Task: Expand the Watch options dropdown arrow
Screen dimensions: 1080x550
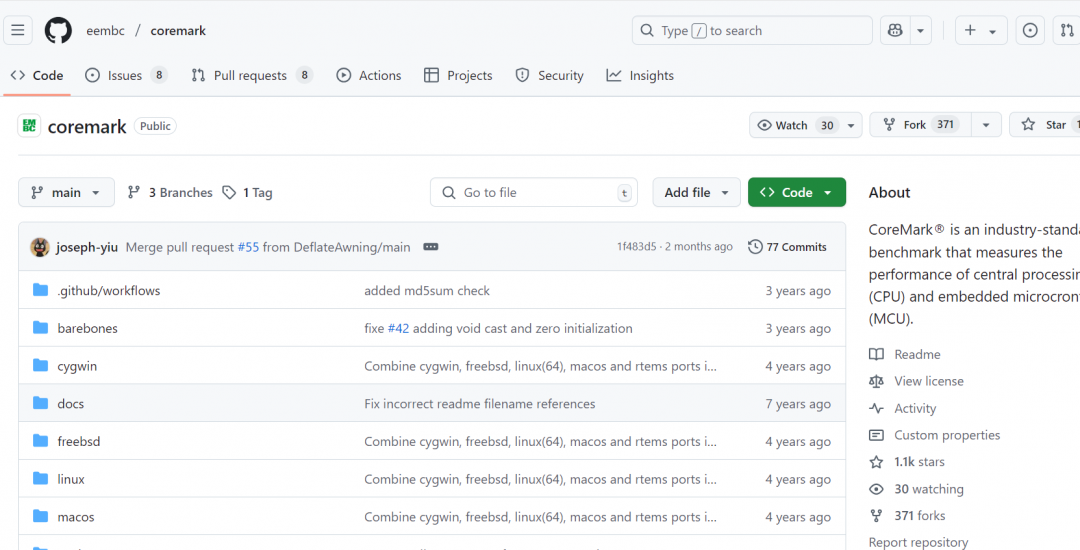Action: click(x=851, y=125)
